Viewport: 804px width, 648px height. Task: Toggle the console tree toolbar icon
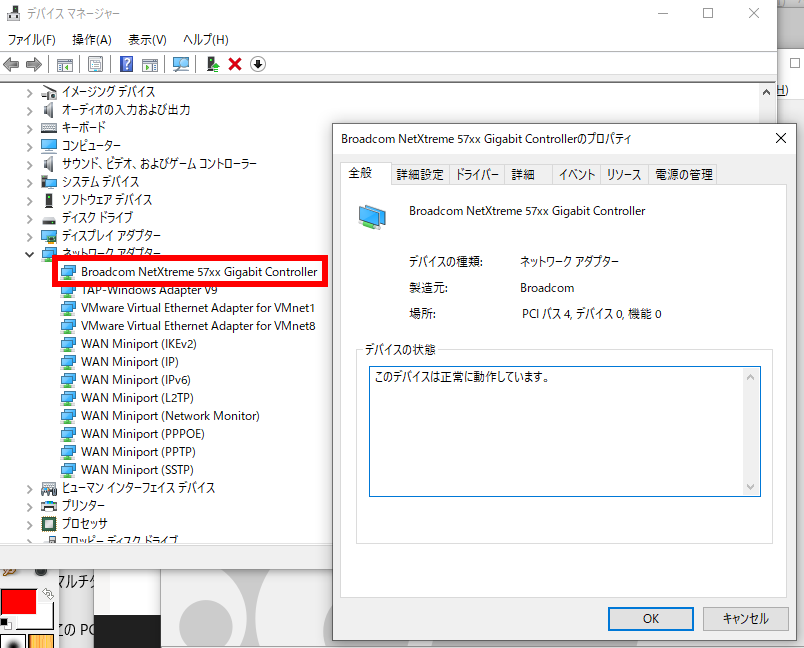65,65
